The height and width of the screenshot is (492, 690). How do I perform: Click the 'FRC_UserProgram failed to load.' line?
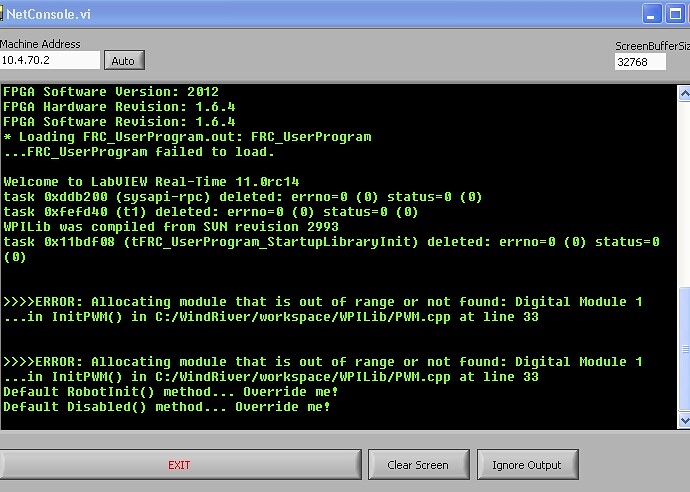(x=139, y=152)
